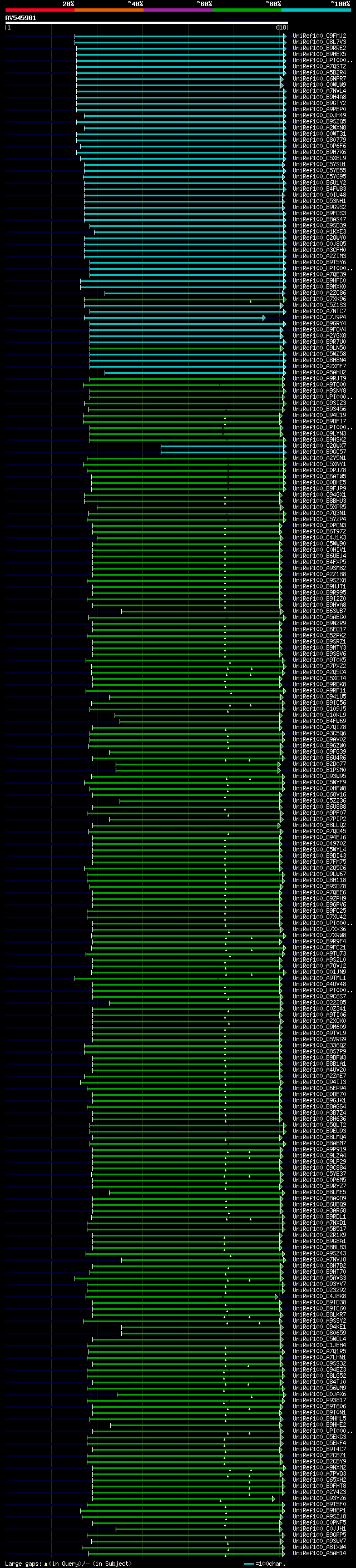This screenshot has height=1568, width=356.
Task: Select the UniRef100_C4J1K3 label
Action: (x=319, y=538)
